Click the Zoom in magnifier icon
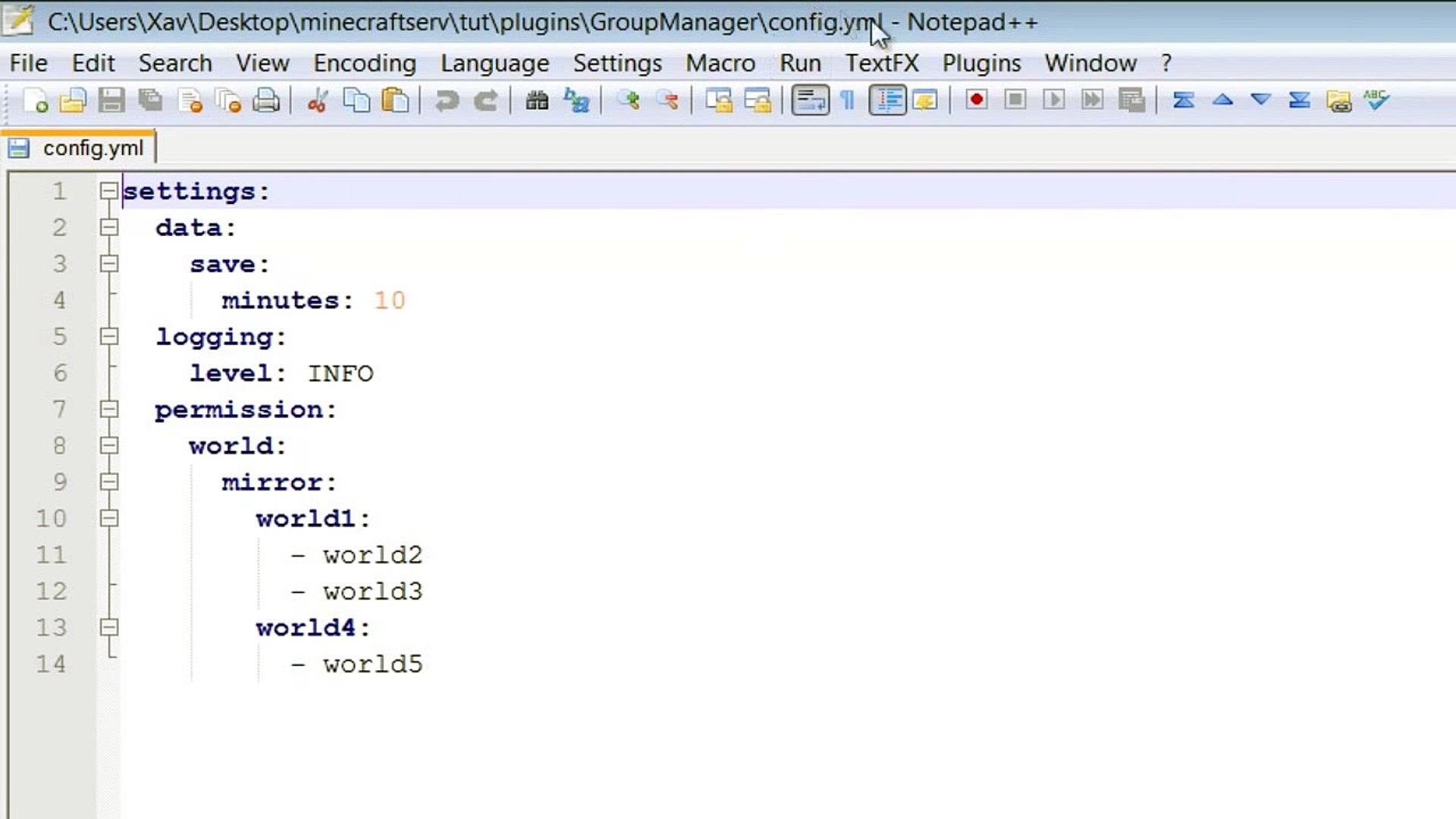 pos(628,100)
